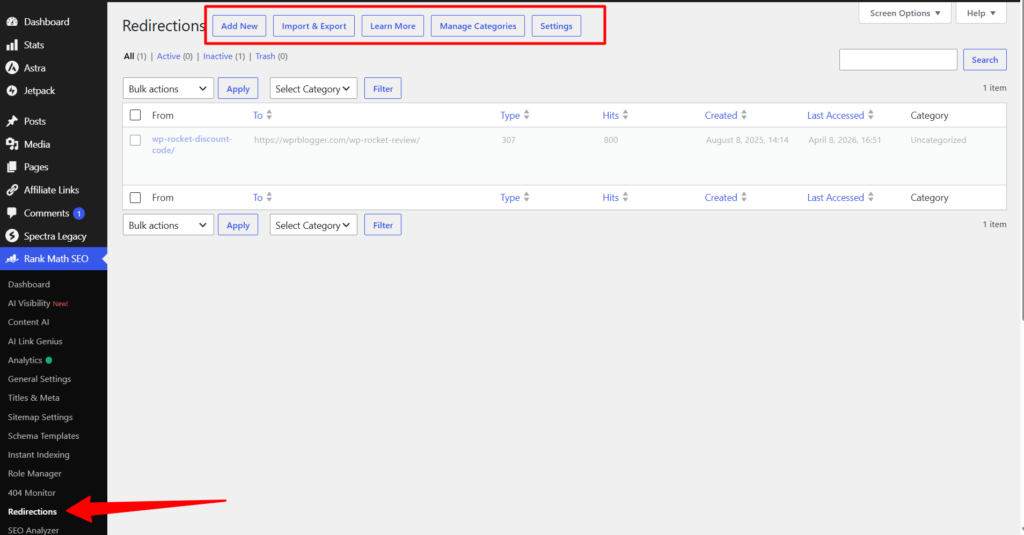Open General Settings submenu item
This screenshot has height=535, width=1024.
click(39, 379)
